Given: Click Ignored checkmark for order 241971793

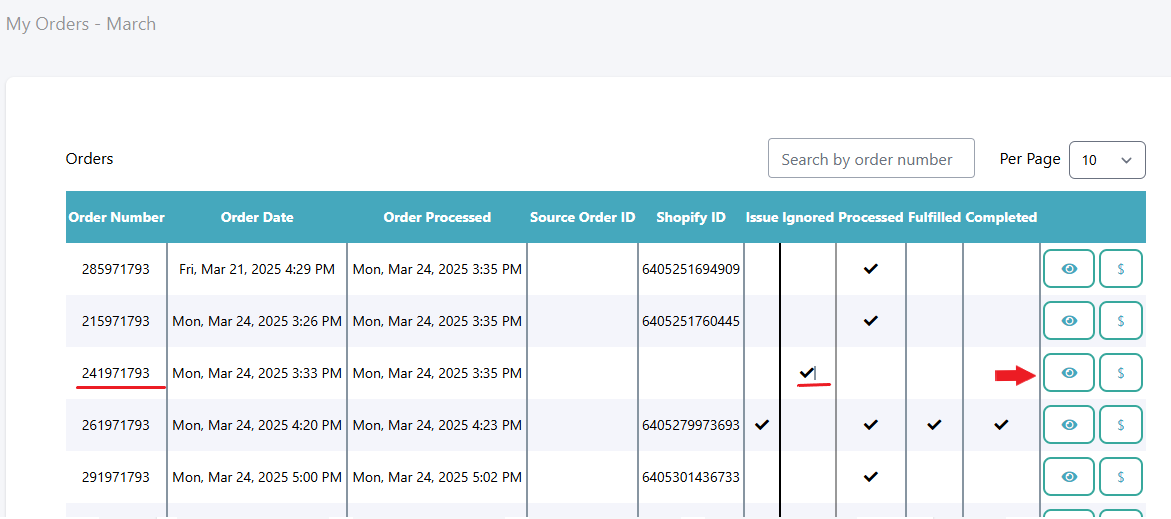Looking at the screenshot, I should tap(807, 372).
